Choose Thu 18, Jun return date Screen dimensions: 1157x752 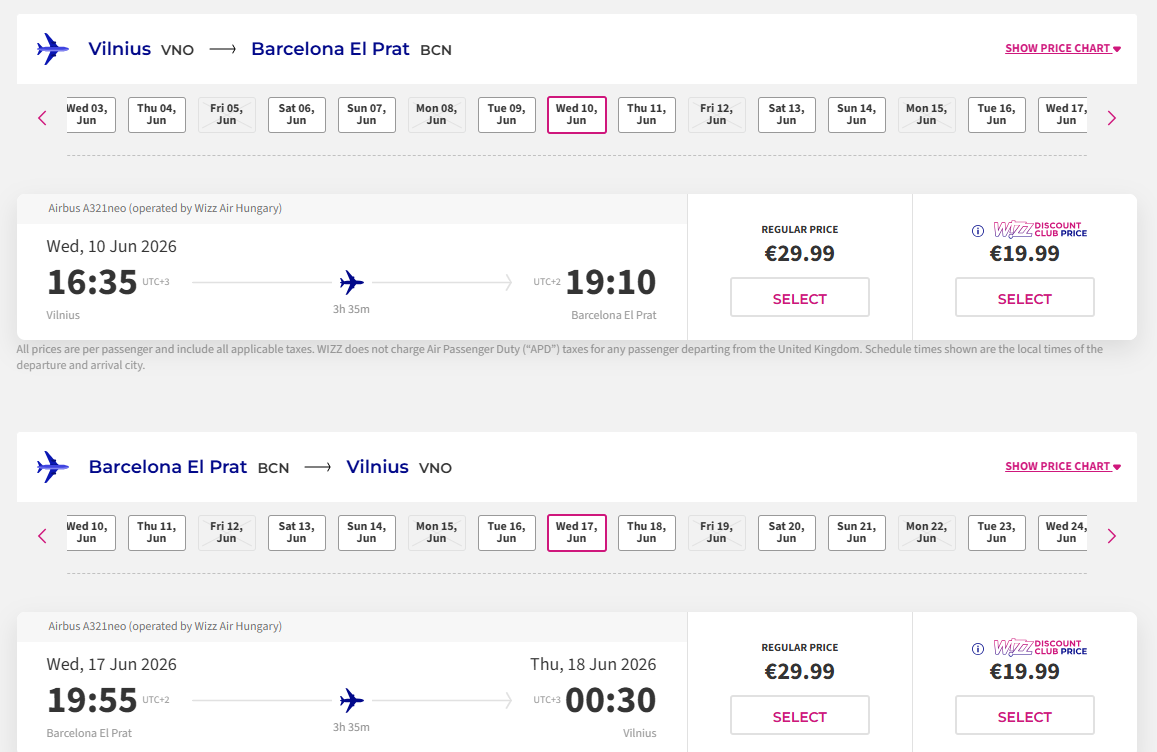[x=646, y=532]
